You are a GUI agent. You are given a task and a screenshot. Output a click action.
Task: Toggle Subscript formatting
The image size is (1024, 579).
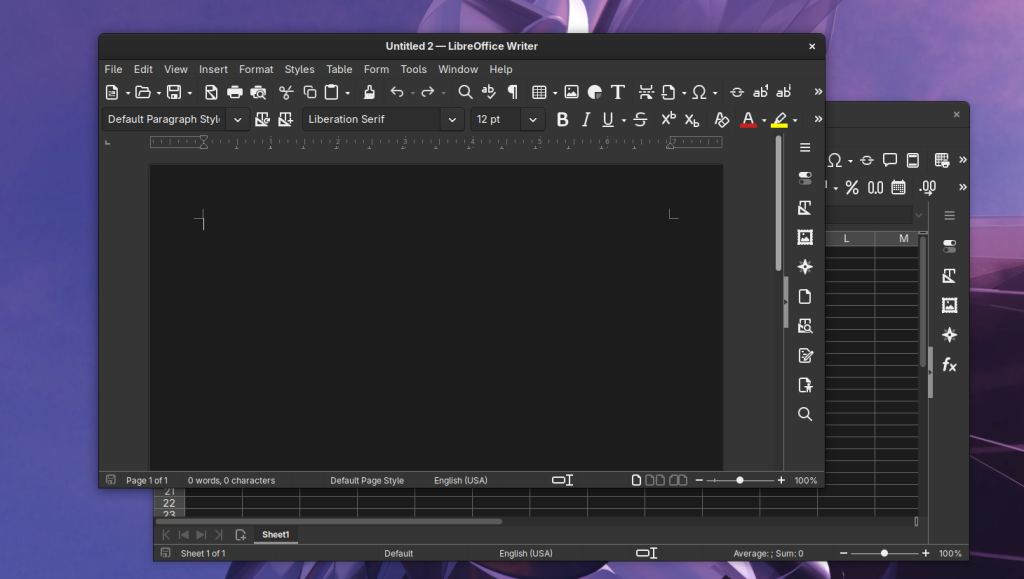[692, 119]
